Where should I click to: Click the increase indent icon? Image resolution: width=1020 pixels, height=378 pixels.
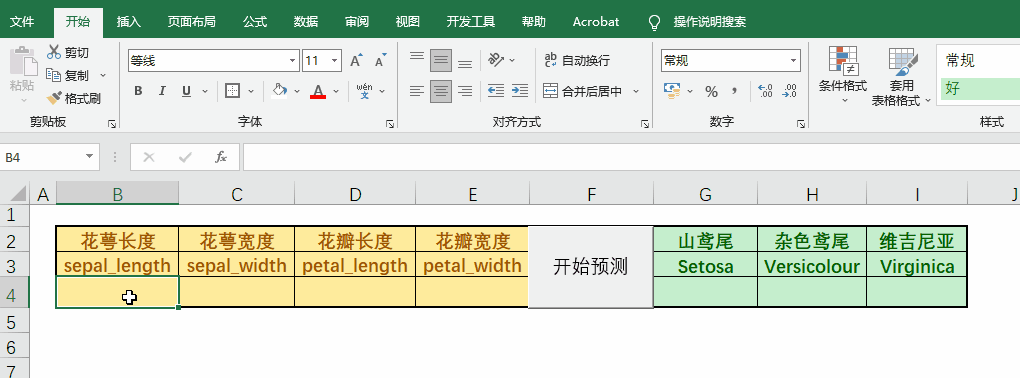(519, 91)
